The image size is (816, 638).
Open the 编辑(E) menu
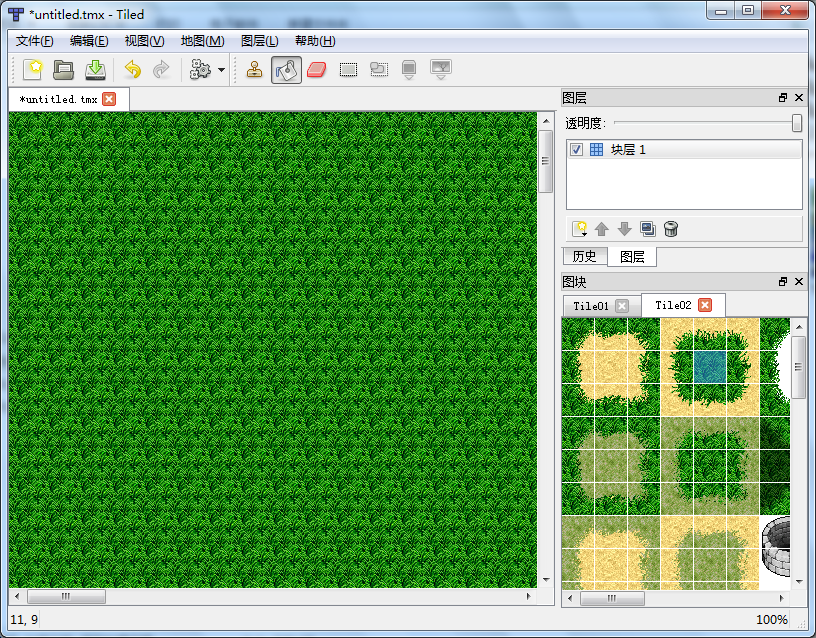coord(89,41)
